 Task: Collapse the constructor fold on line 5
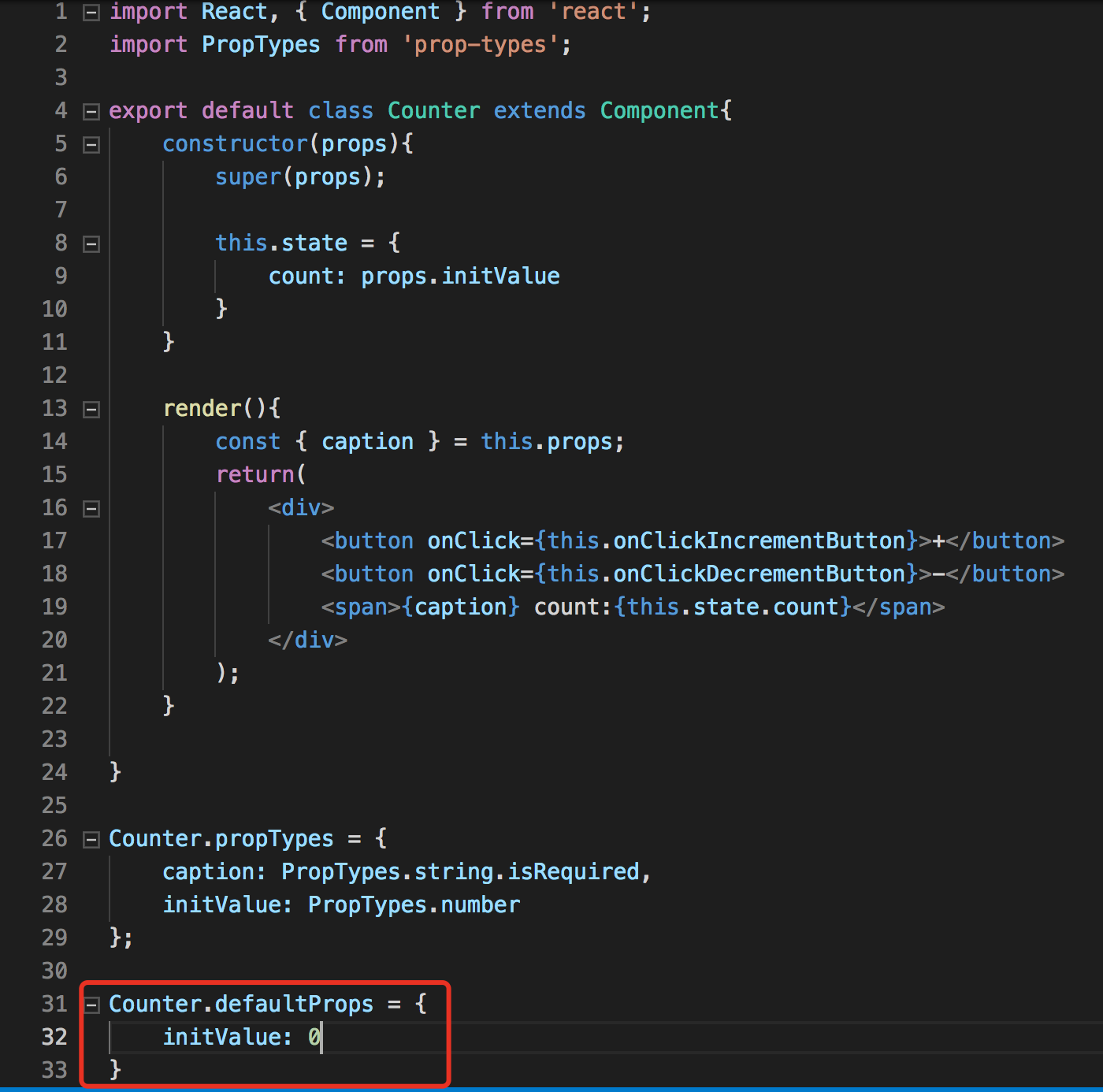tap(91, 144)
